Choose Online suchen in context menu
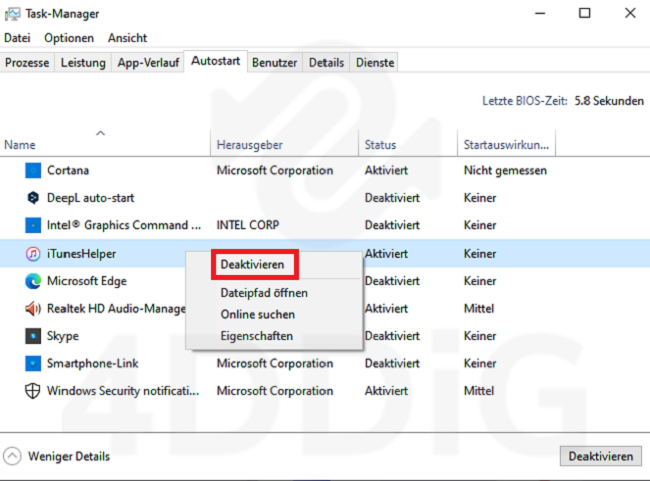Image resolution: width=650 pixels, height=481 pixels. pyautogui.click(x=257, y=314)
